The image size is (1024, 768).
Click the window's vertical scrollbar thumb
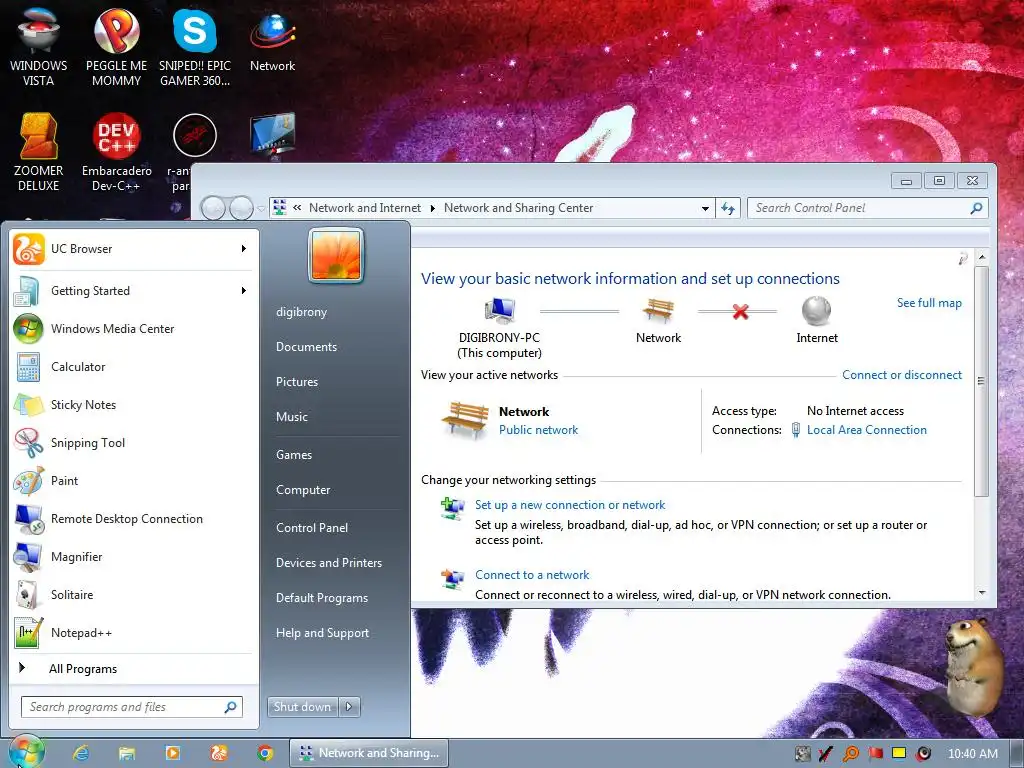click(x=981, y=381)
